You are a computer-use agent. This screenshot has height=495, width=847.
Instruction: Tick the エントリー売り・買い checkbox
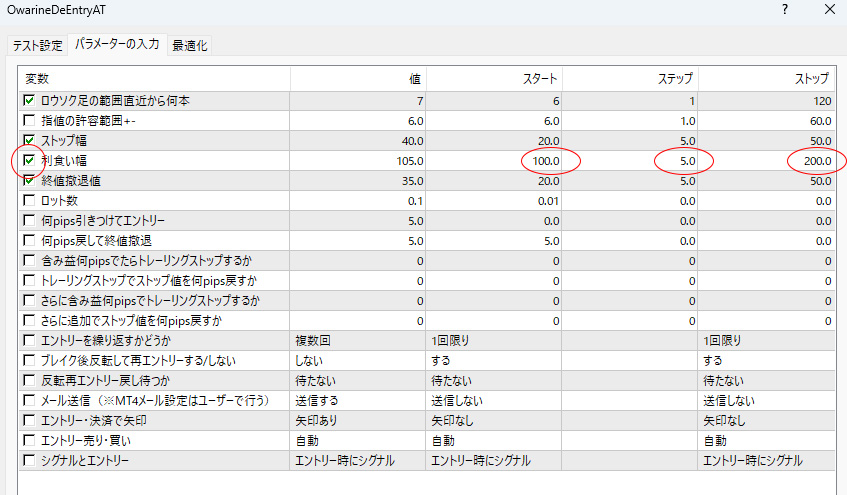(x=29, y=440)
